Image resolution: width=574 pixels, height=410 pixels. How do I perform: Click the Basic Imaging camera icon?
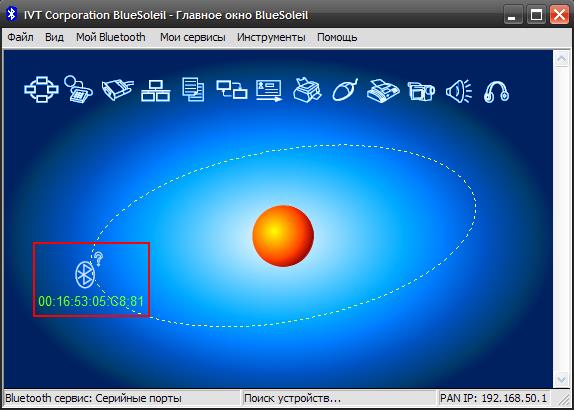point(421,91)
